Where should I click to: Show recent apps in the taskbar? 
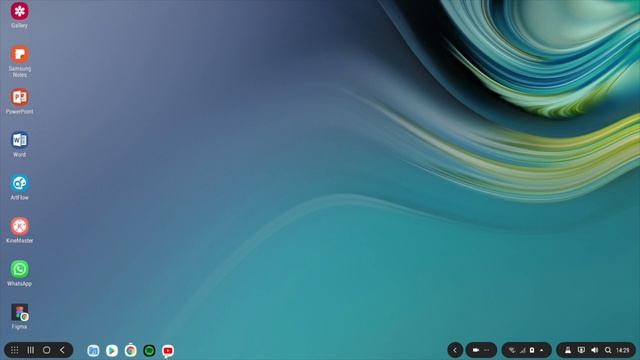click(31, 350)
